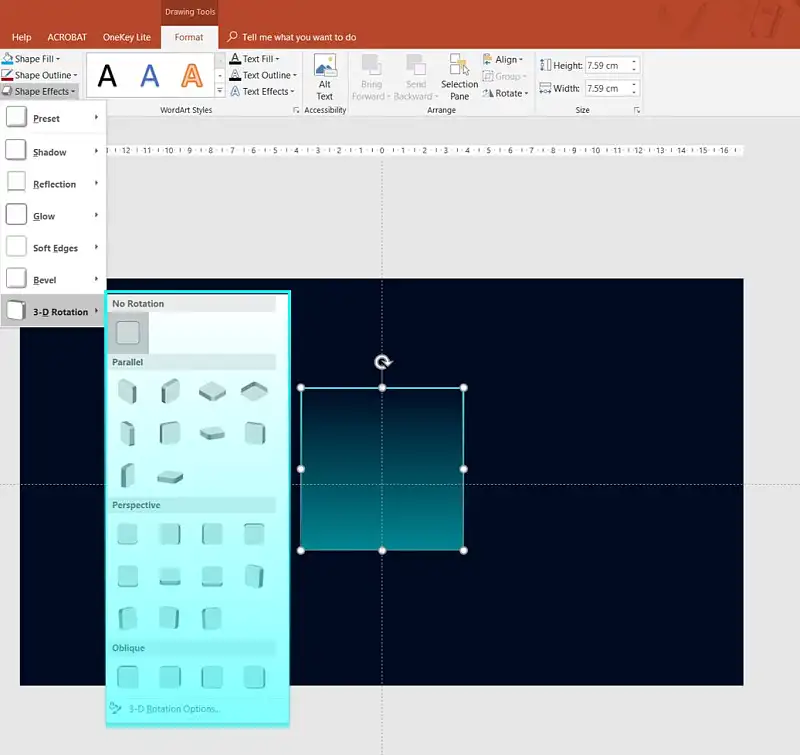Image resolution: width=800 pixels, height=755 pixels.
Task: Choose first Perspective preset in third row
Action: (x=128, y=618)
